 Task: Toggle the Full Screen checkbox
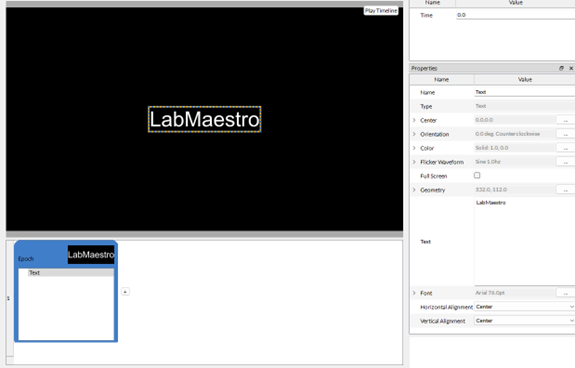coord(477,175)
